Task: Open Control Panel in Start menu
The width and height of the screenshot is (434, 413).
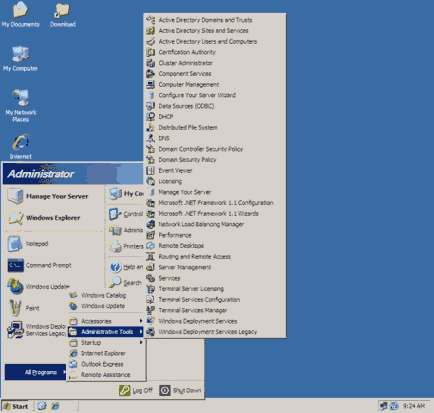Action: click(125, 214)
